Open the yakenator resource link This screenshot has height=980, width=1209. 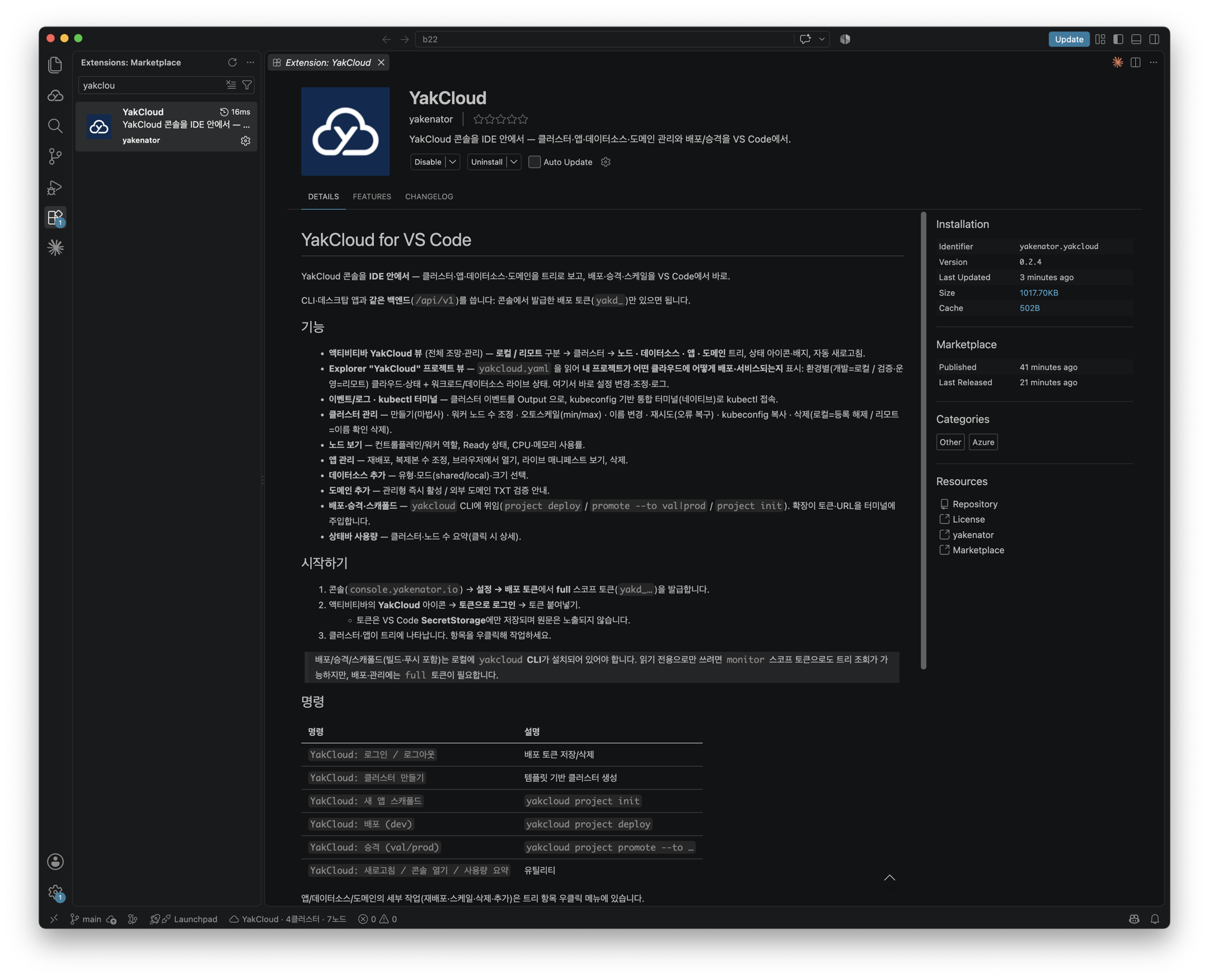click(973, 534)
